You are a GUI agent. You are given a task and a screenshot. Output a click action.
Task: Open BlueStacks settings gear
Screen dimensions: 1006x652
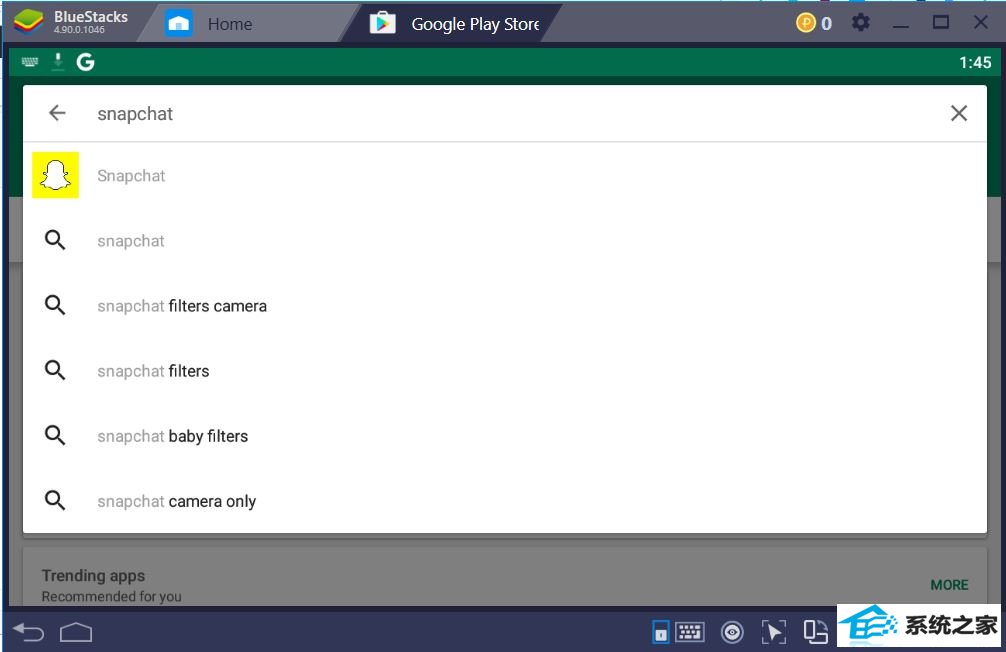[860, 23]
